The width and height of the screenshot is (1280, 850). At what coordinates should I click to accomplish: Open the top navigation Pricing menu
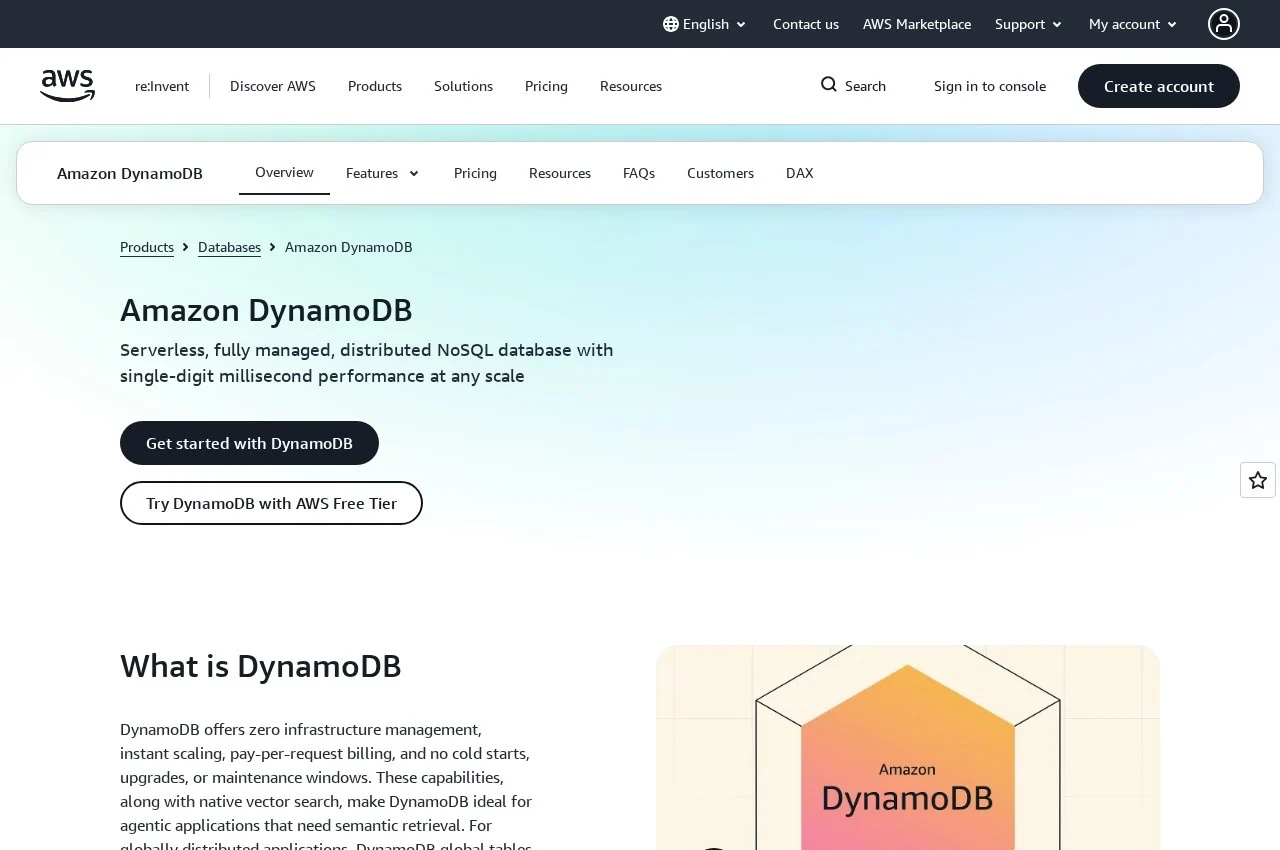546,86
